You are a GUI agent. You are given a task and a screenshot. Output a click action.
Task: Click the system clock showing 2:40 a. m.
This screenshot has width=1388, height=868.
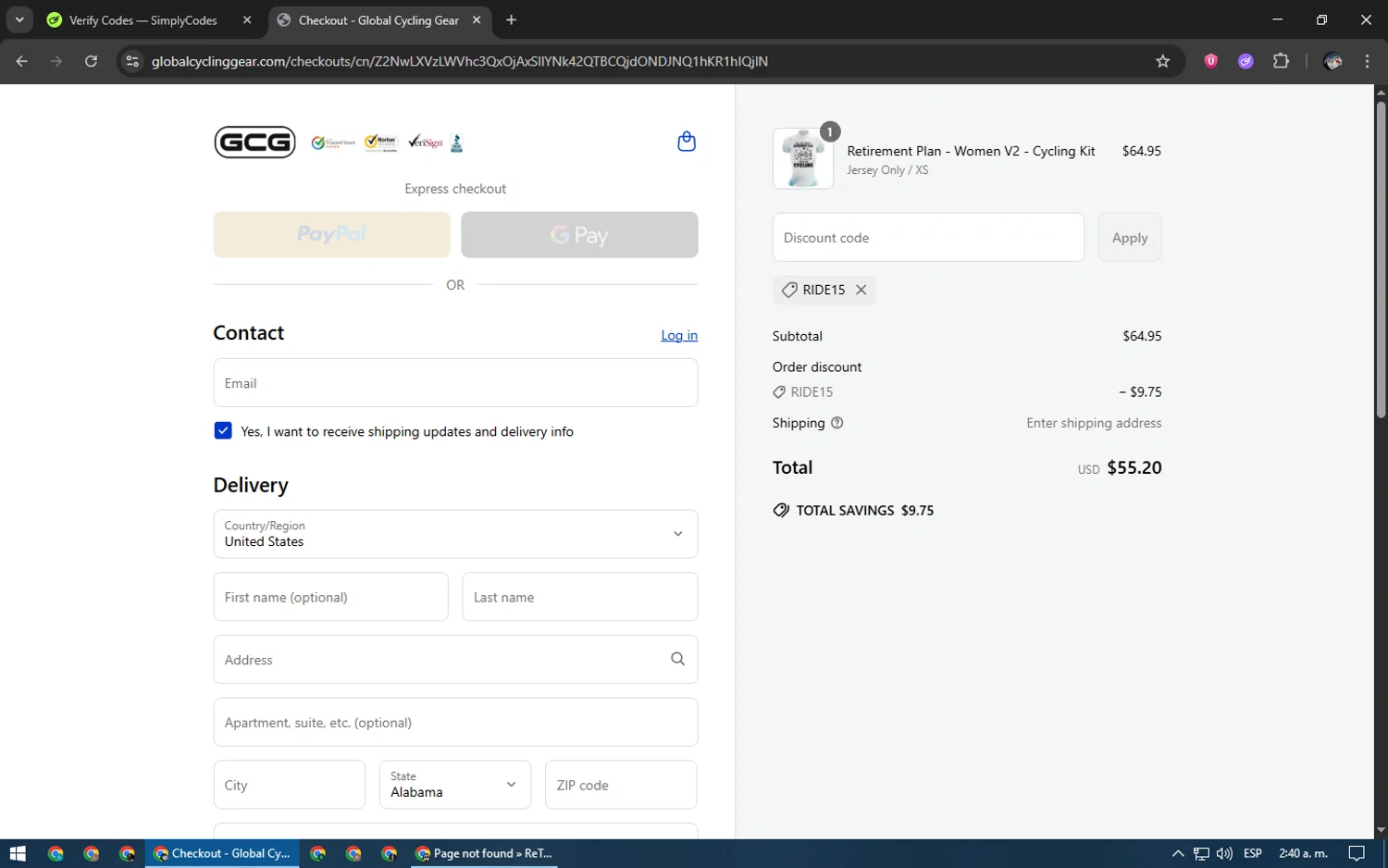pos(1303,853)
